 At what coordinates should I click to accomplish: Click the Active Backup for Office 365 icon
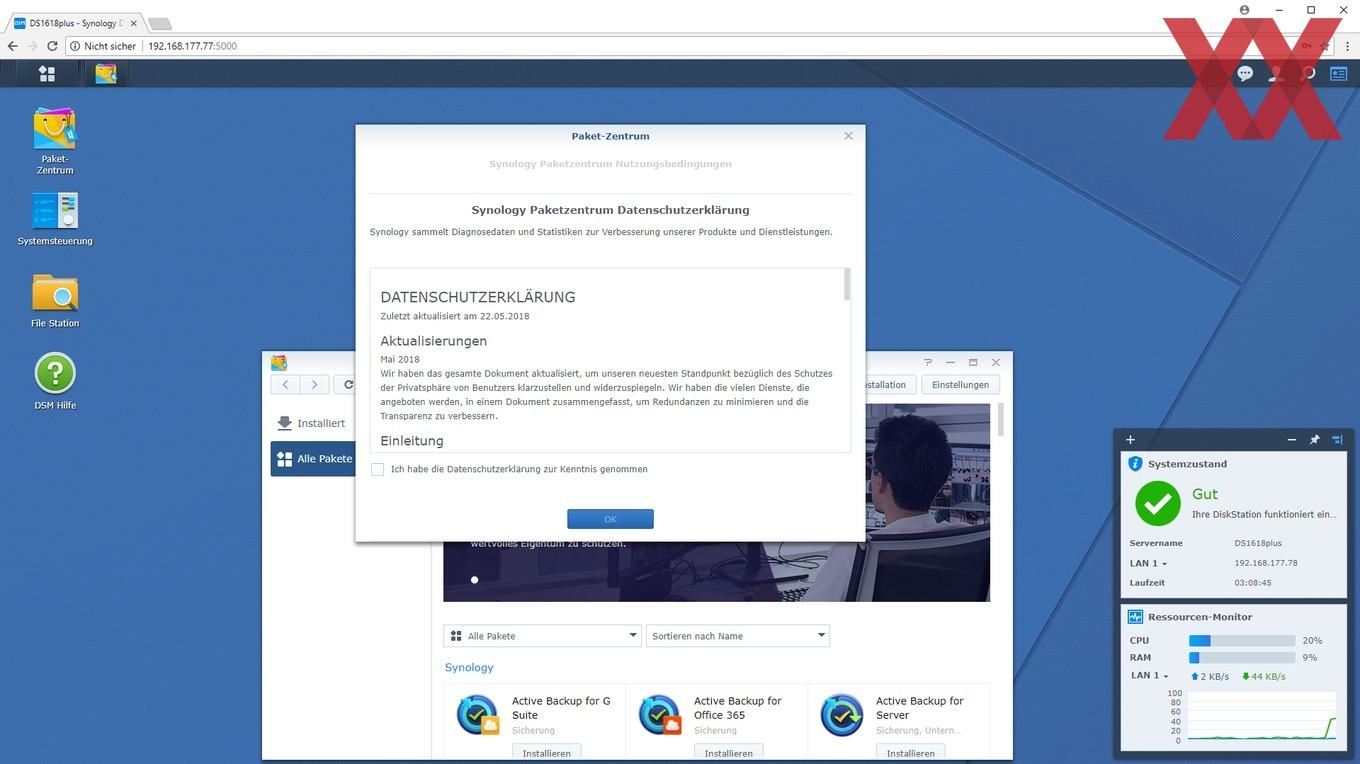(x=660, y=715)
